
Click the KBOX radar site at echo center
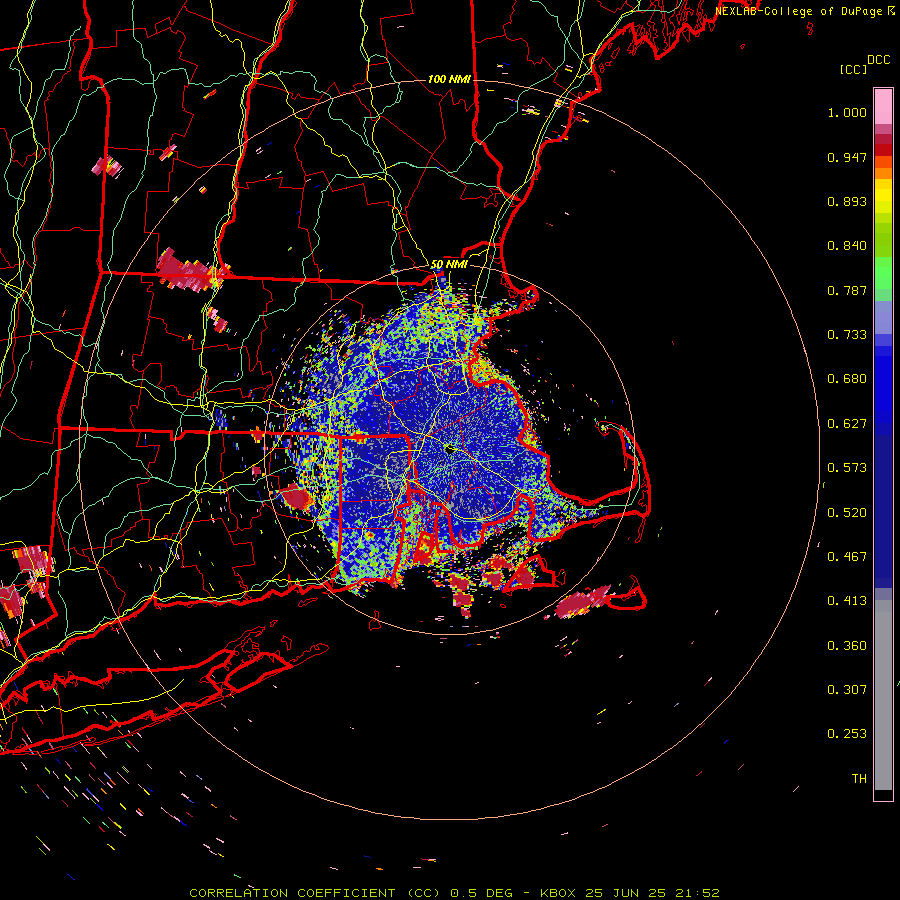[449, 450]
